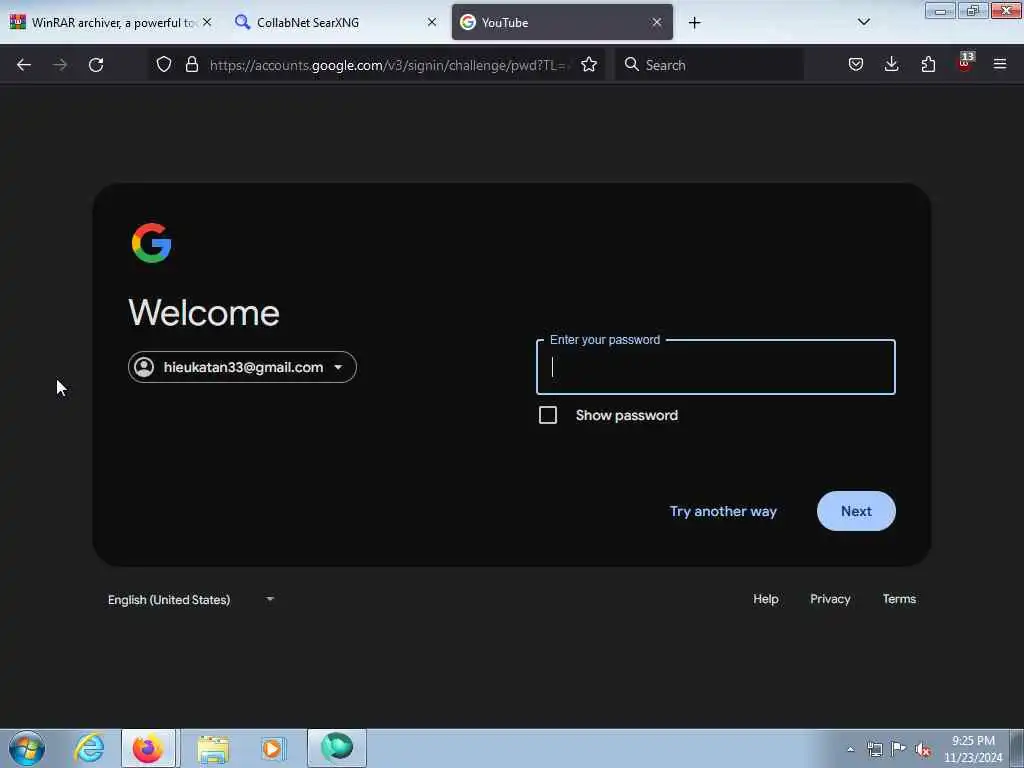Screen dimensions: 1024x768
Task: Launch Internet Explorer from taskbar
Action: point(89,748)
